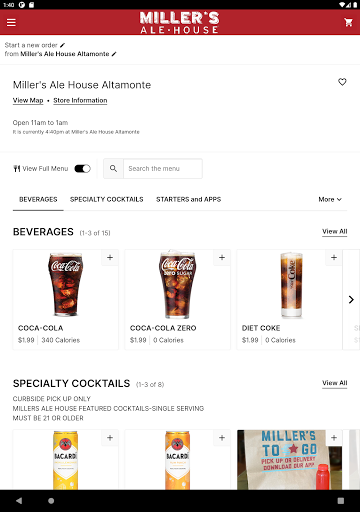
Task: Open the shopping cart
Action: click(349, 22)
